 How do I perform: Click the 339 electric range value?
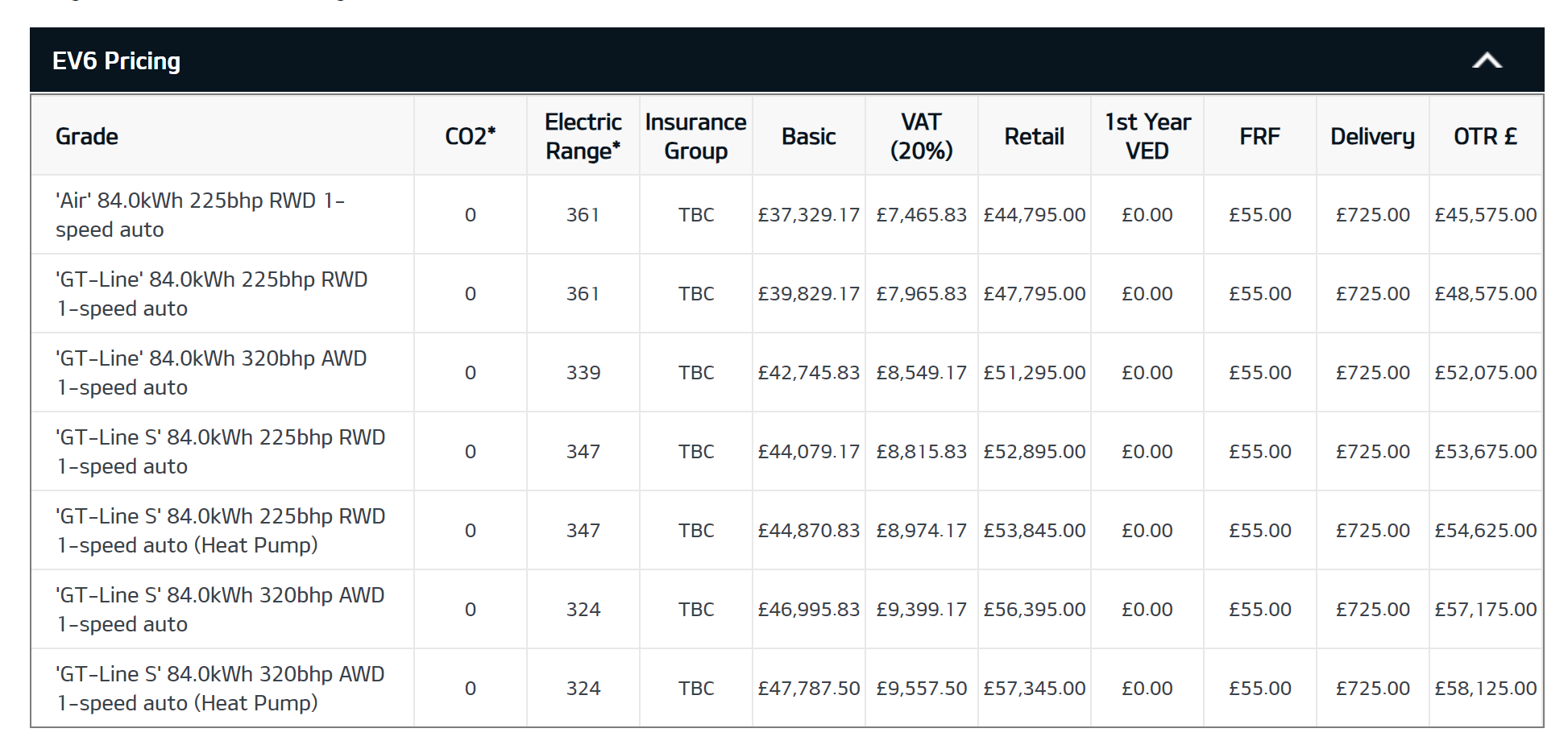coord(583,373)
